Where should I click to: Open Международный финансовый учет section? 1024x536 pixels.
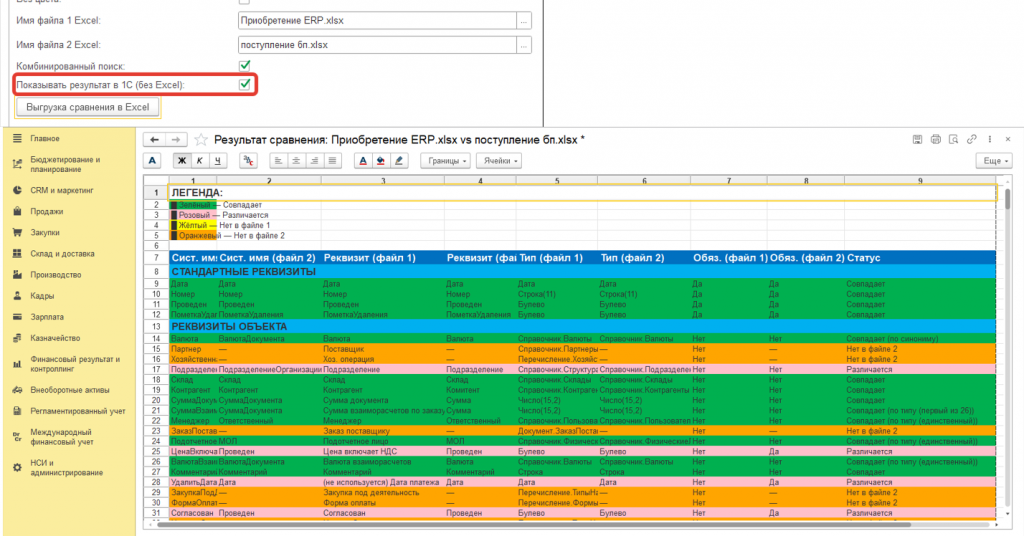[62, 437]
